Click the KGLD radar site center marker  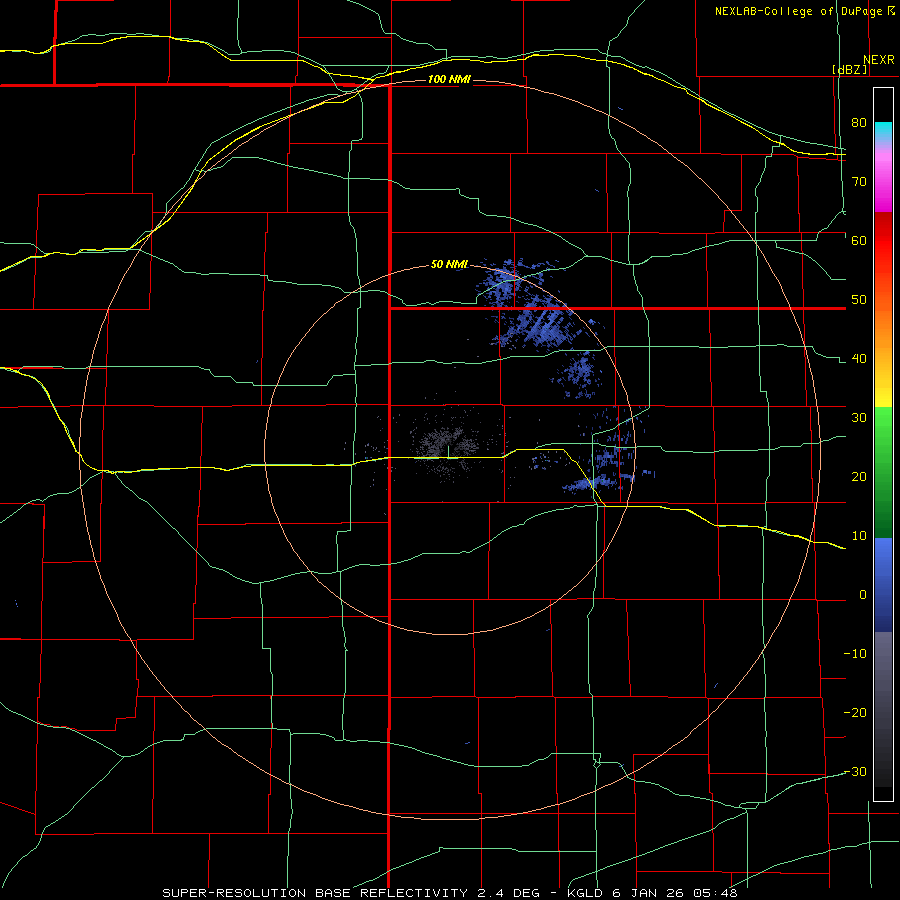[x=448, y=452]
